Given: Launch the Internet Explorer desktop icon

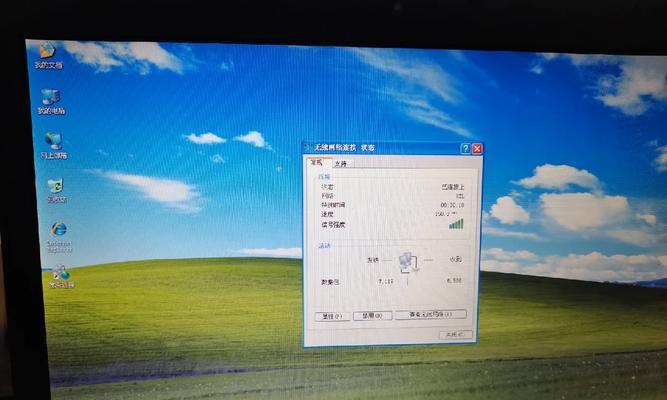Looking at the screenshot, I should [x=59, y=237].
